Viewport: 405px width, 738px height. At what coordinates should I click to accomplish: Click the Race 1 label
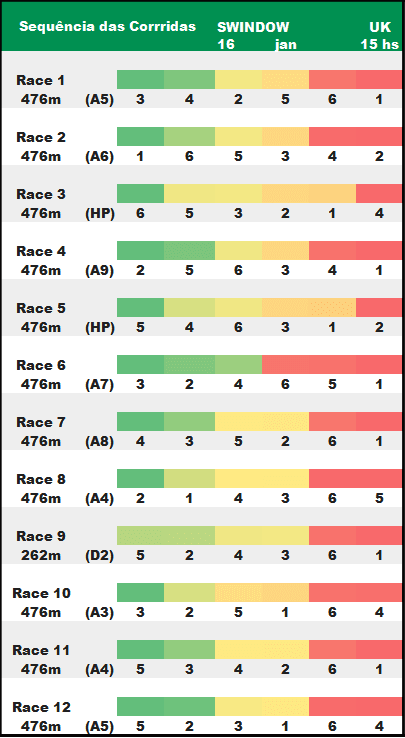pos(40,80)
